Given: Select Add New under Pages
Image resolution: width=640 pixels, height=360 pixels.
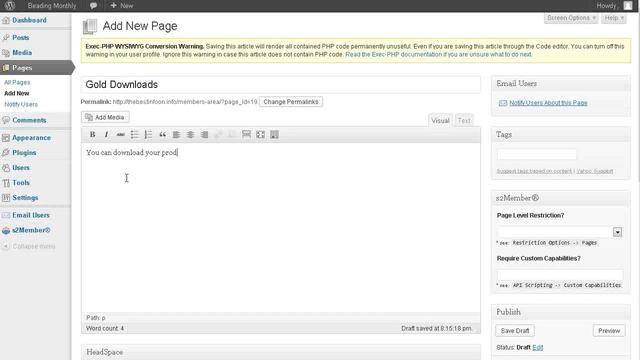Looking at the screenshot, I should 17,93.
